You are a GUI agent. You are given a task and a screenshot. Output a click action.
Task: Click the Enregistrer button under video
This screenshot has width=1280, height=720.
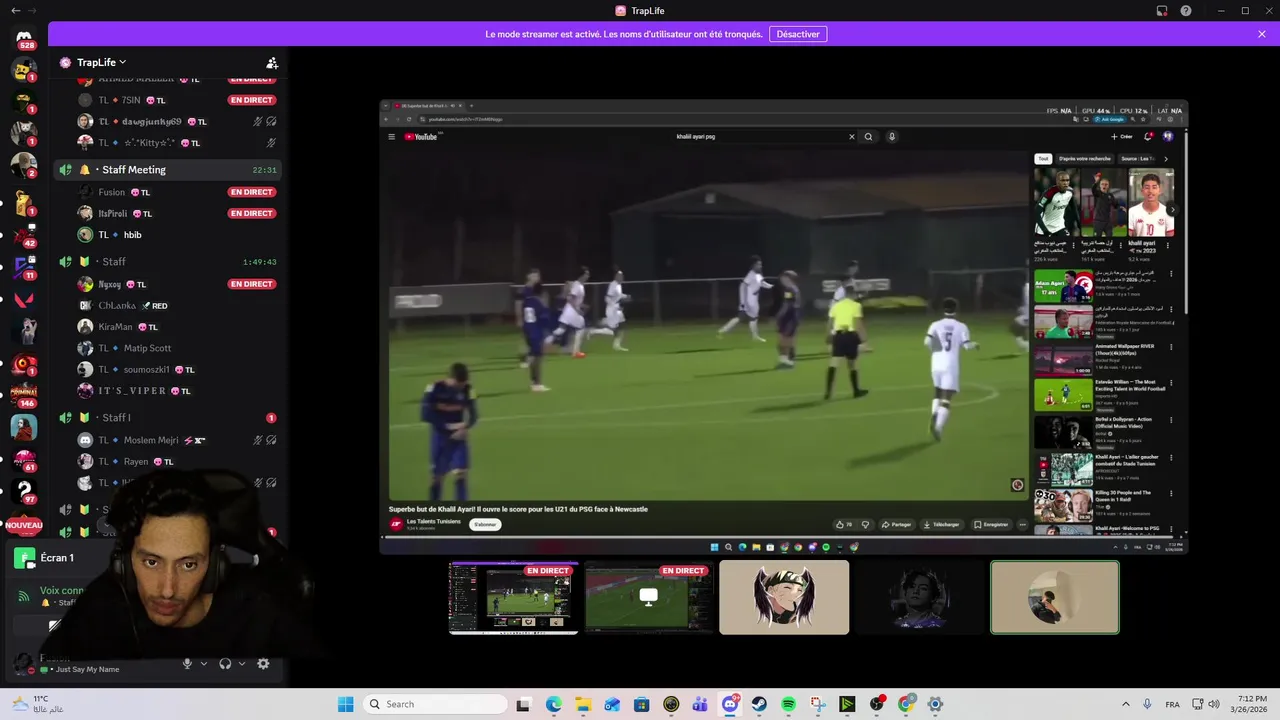(x=991, y=524)
